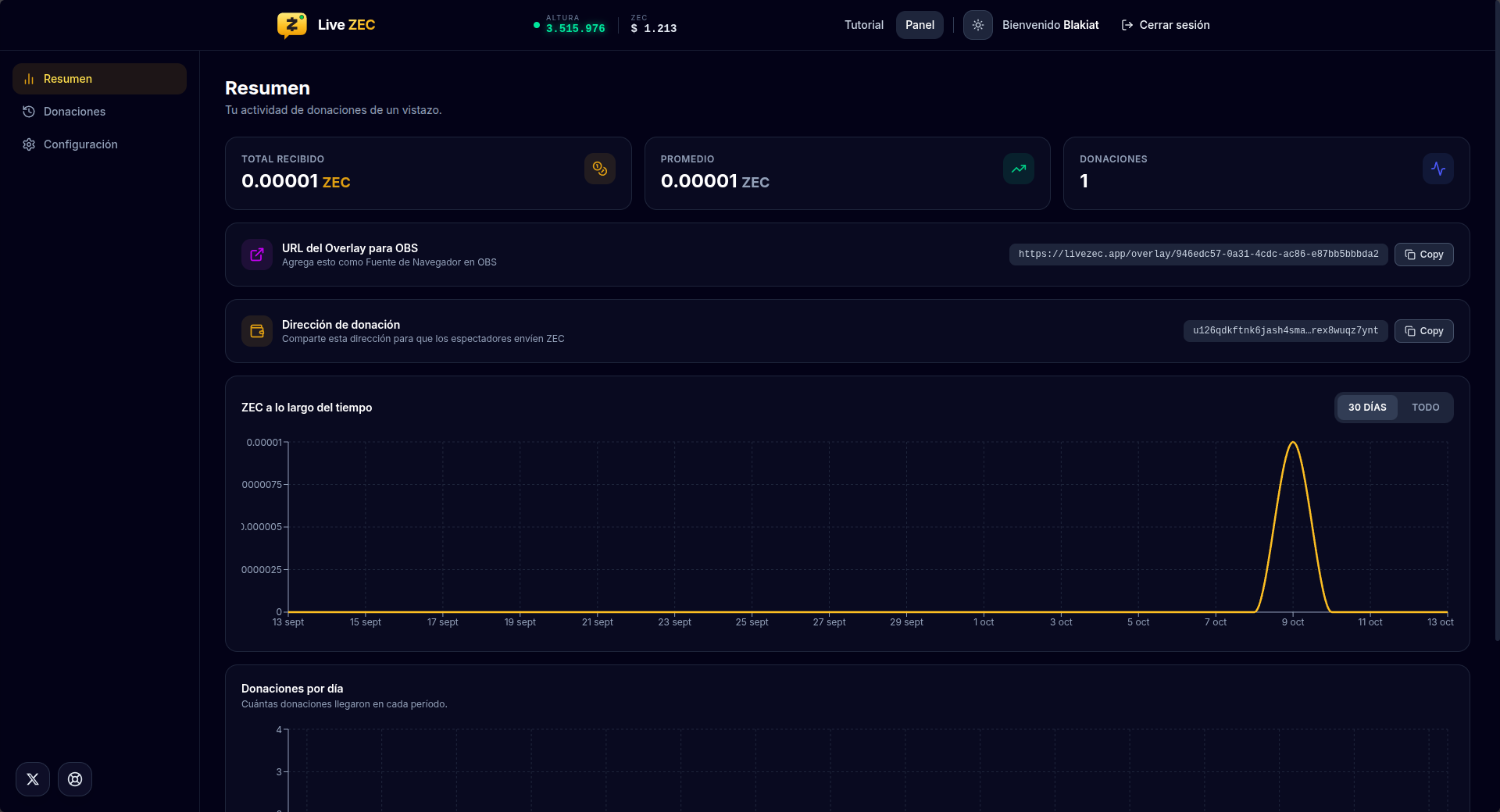
Task: Click the 'ZEC a lo largo del tiempo' heading
Action: click(x=306, y=408)
